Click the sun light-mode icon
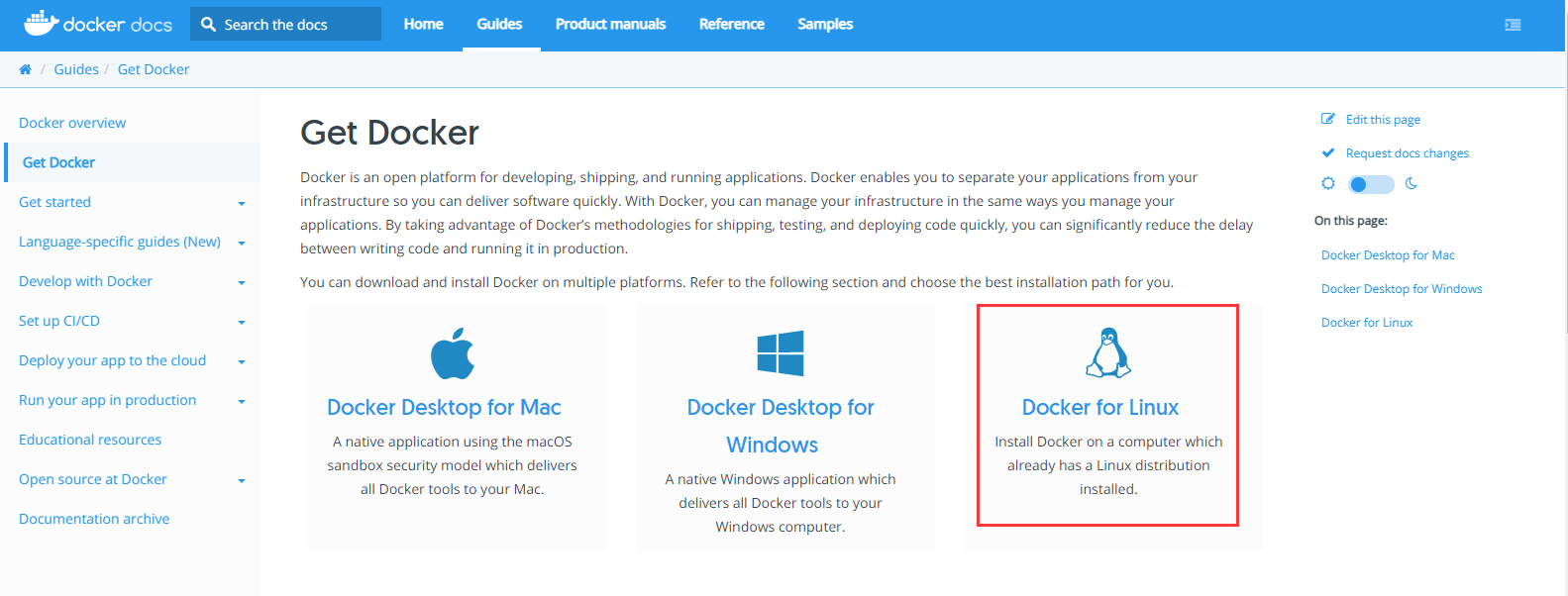The width and height of the screenshot is (1568, 596). (1328, 183)
